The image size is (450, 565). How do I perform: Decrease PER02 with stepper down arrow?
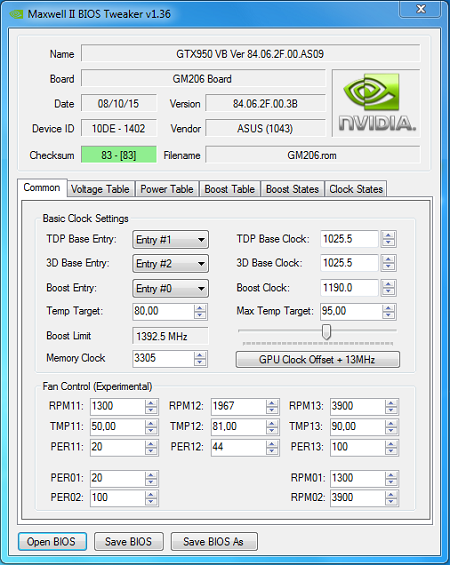pos(151,502)
